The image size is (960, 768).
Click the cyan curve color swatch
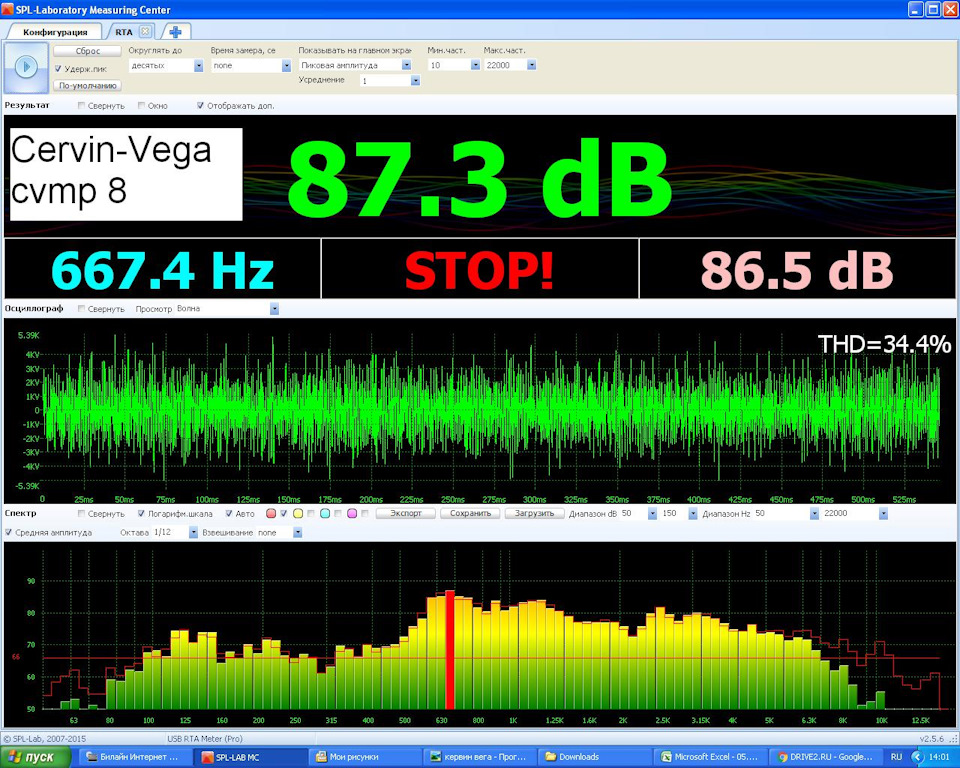[x=325, y=513]
